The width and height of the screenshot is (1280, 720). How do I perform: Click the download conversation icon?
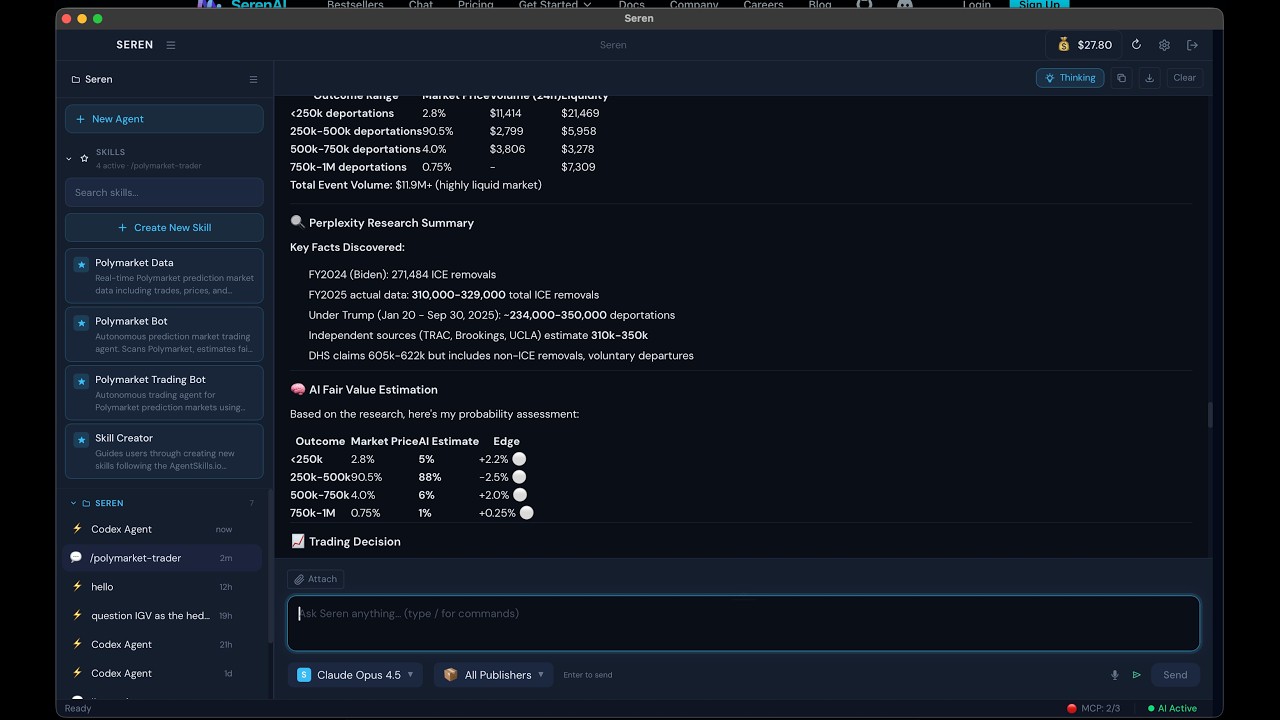click(x=1150, y=78)
